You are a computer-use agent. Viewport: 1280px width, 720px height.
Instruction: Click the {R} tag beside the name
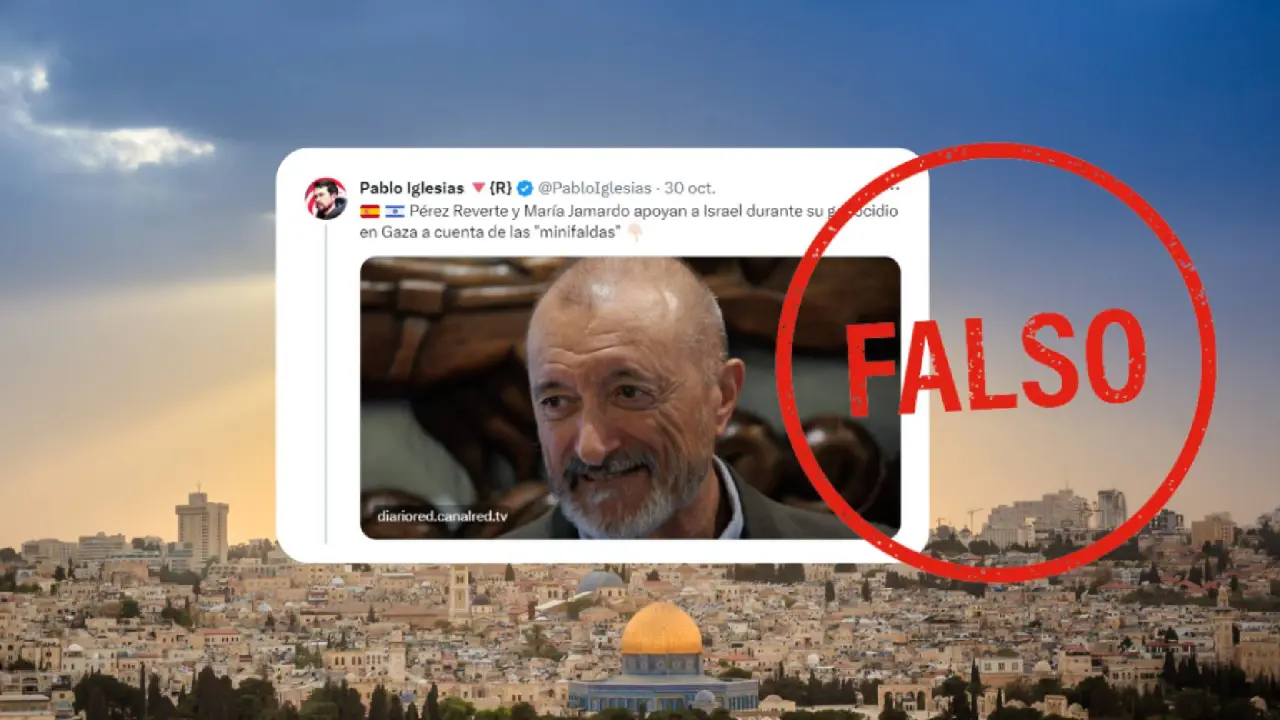pyautogui.click(x=501, y=188)
